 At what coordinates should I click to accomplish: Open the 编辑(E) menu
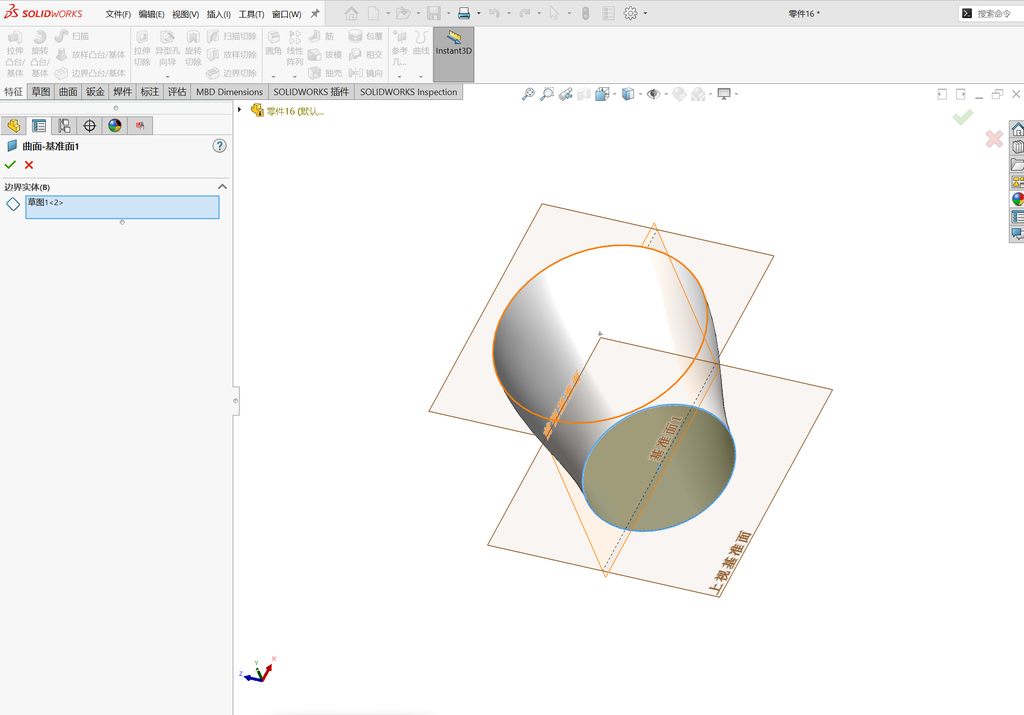point(152,14)
